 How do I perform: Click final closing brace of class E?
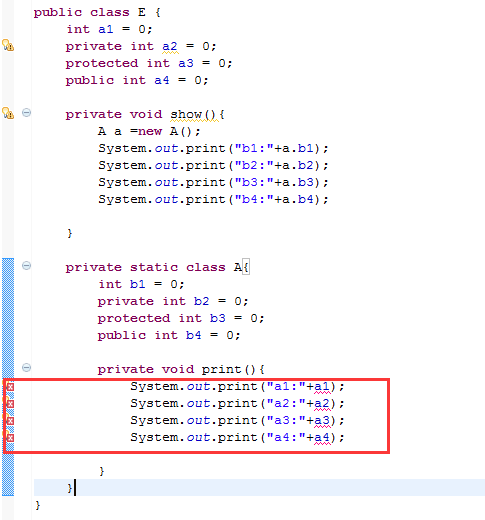37,505
